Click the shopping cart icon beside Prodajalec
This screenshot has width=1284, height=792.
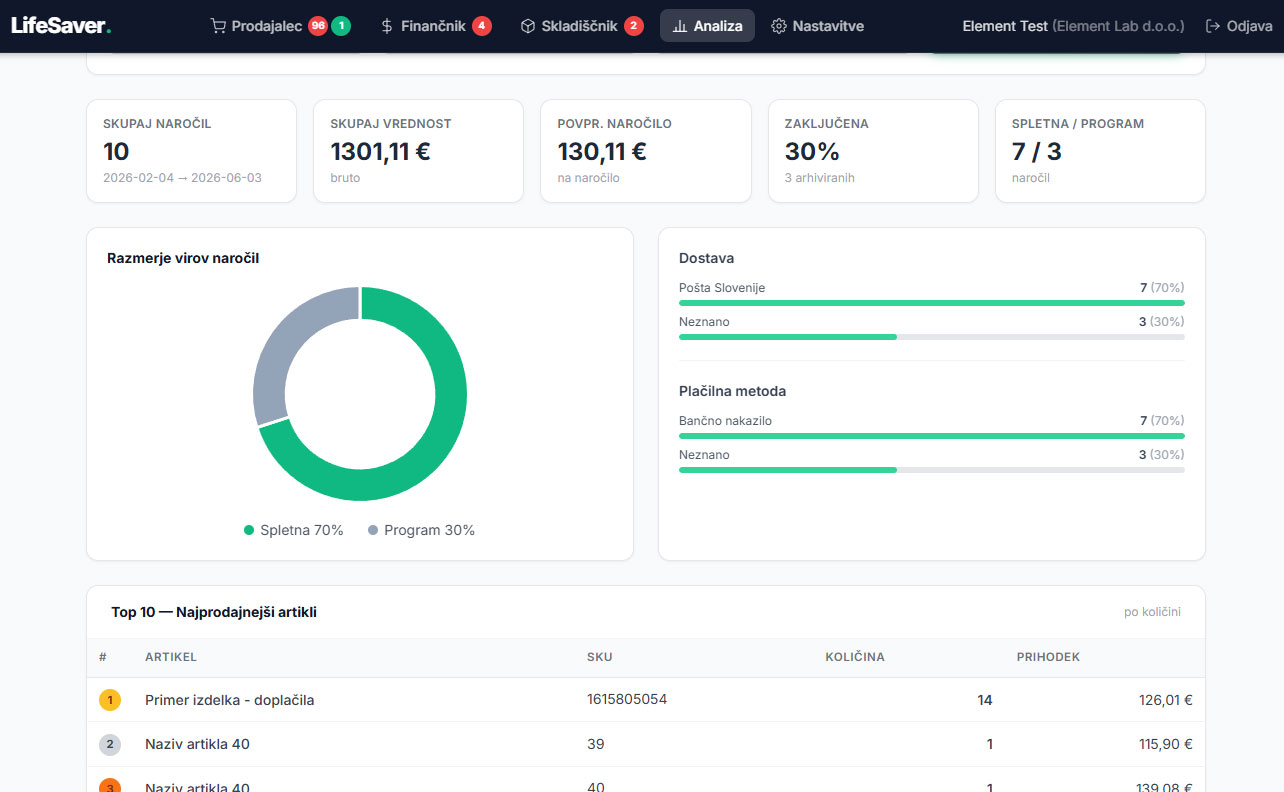[x=218, y=26]
